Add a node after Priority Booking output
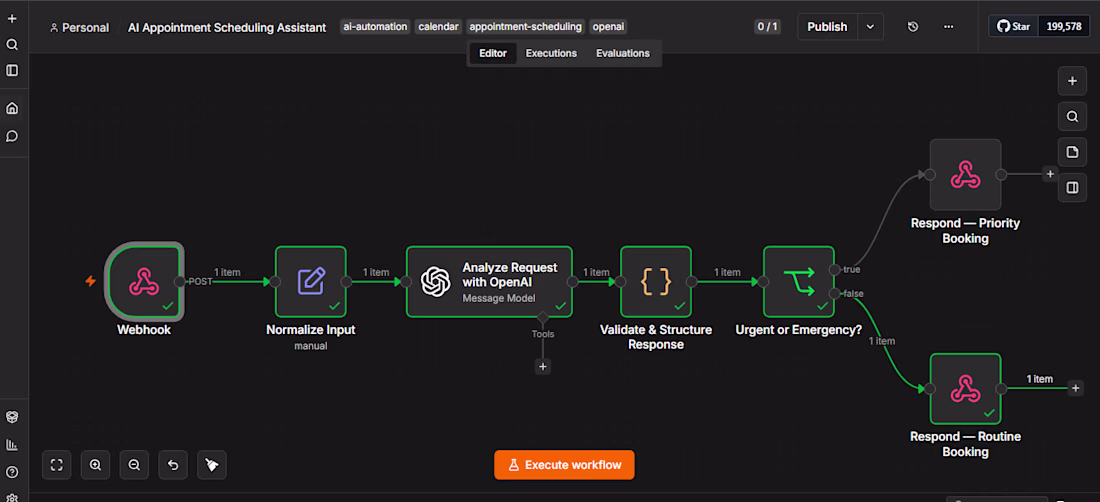The width and height of the screenshot is (1100, 502). tap(1049, 174)
